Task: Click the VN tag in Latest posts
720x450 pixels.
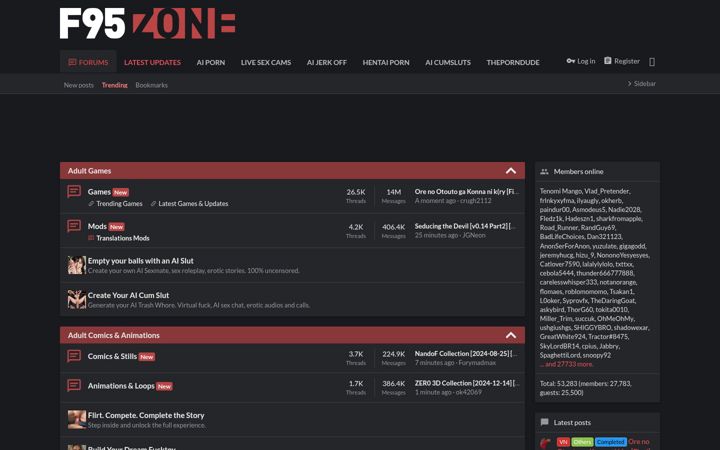Action: tap(563, 442)
